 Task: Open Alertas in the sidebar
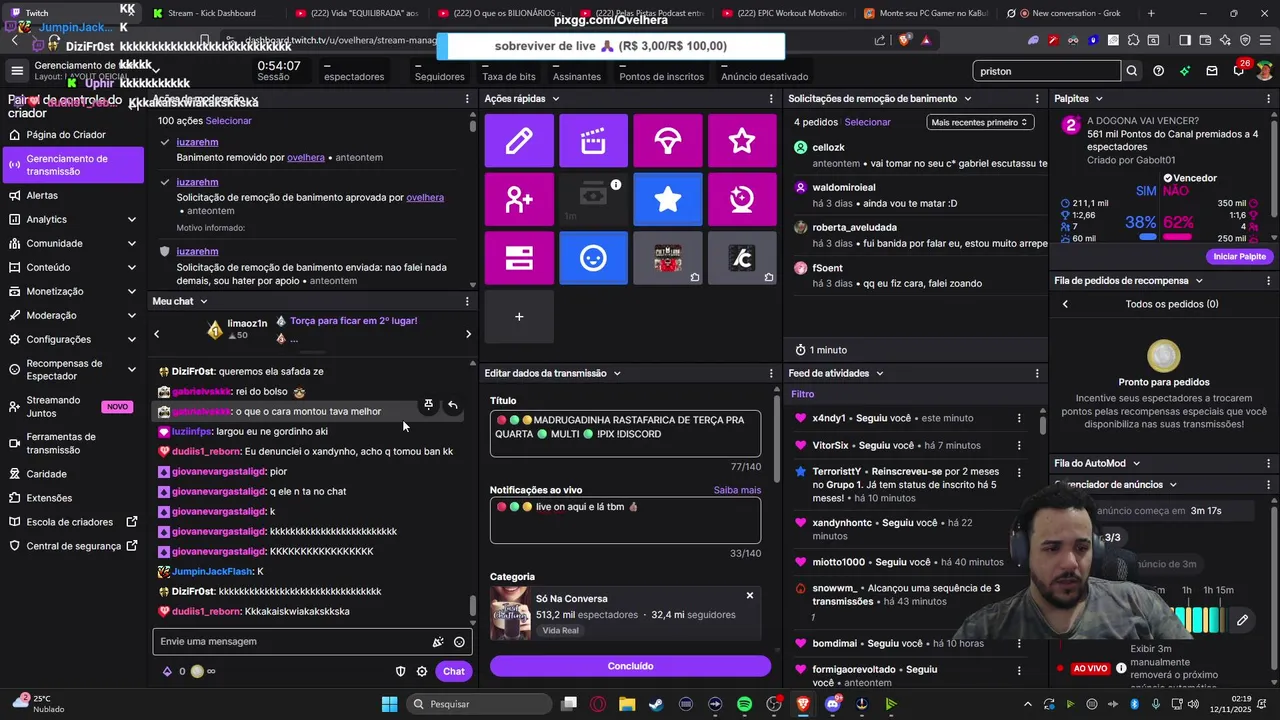72,195
